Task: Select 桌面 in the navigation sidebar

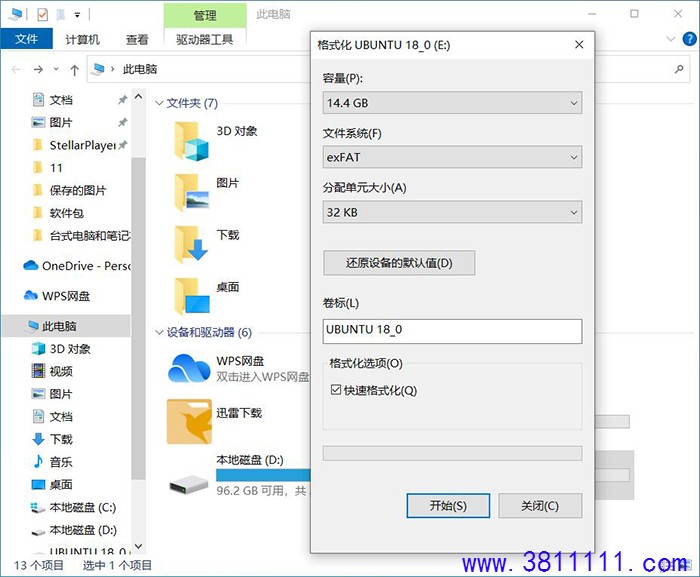Action: [x=61, y=485]
